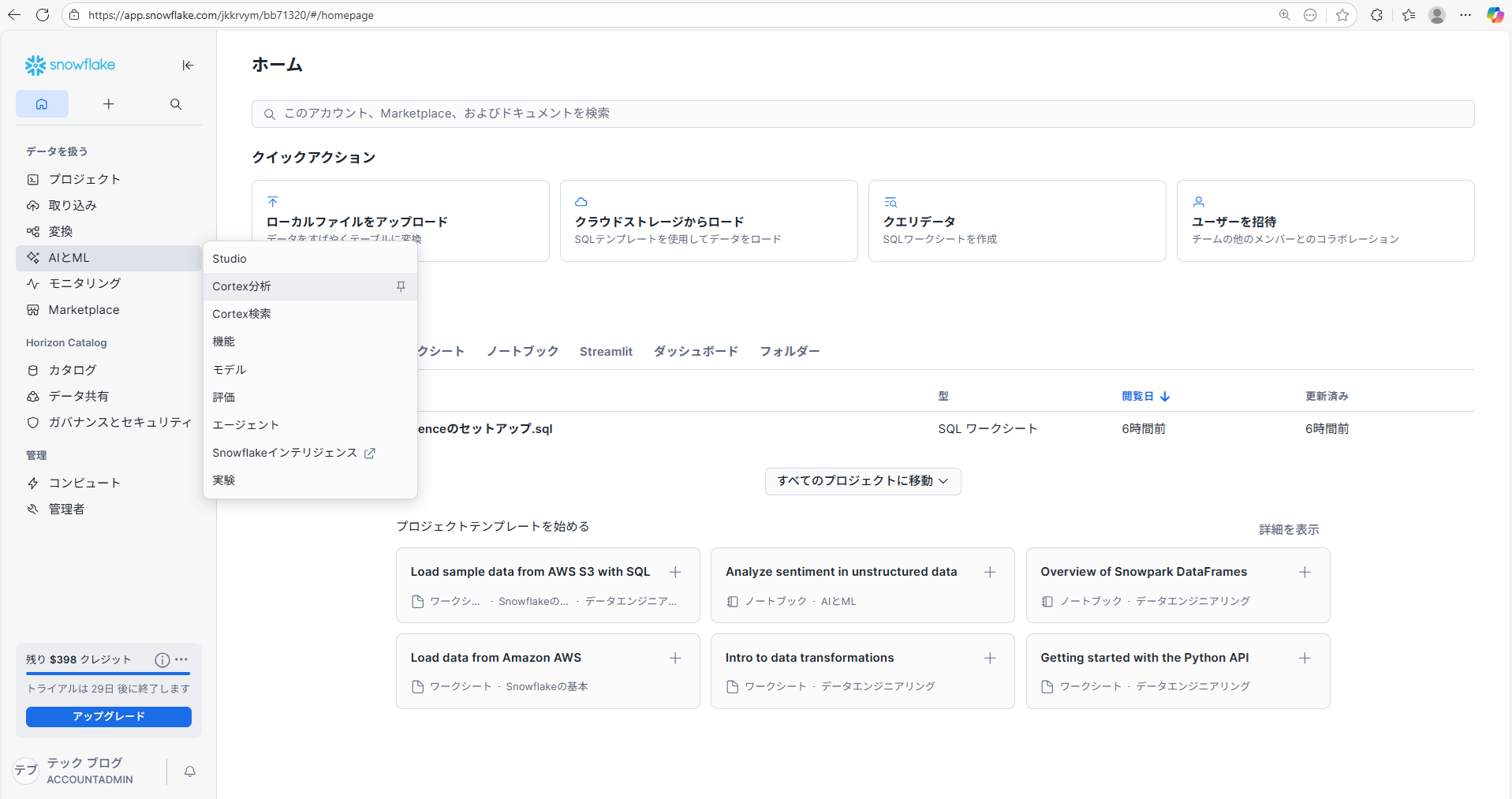Screen dimensions: 1512x799
Task: Click the plus create icon in sidebar
Action: (x=109, y=104)
